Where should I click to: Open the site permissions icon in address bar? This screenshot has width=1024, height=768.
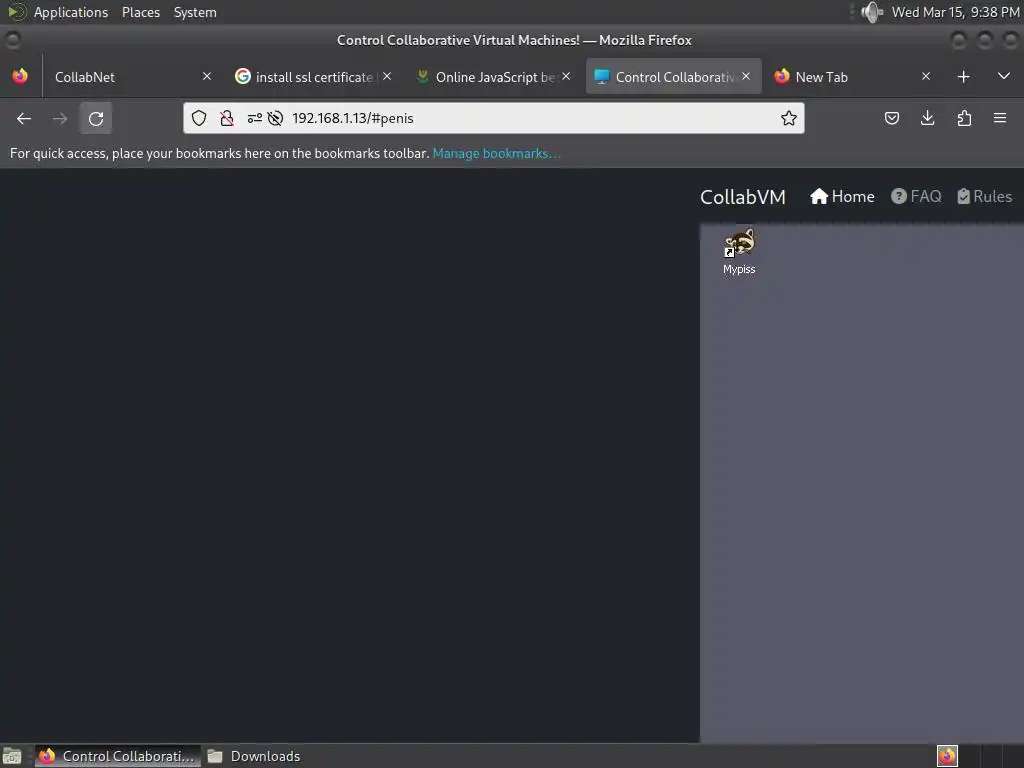(255, 118)
